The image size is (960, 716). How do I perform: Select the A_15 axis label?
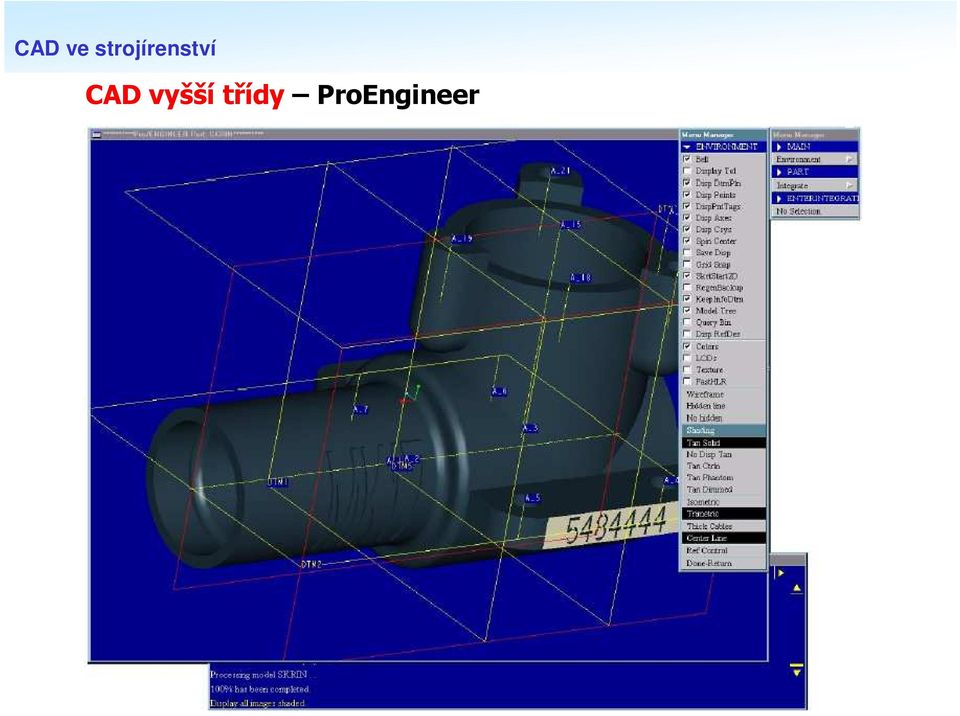pyautogui.click(x=570, y=225)
